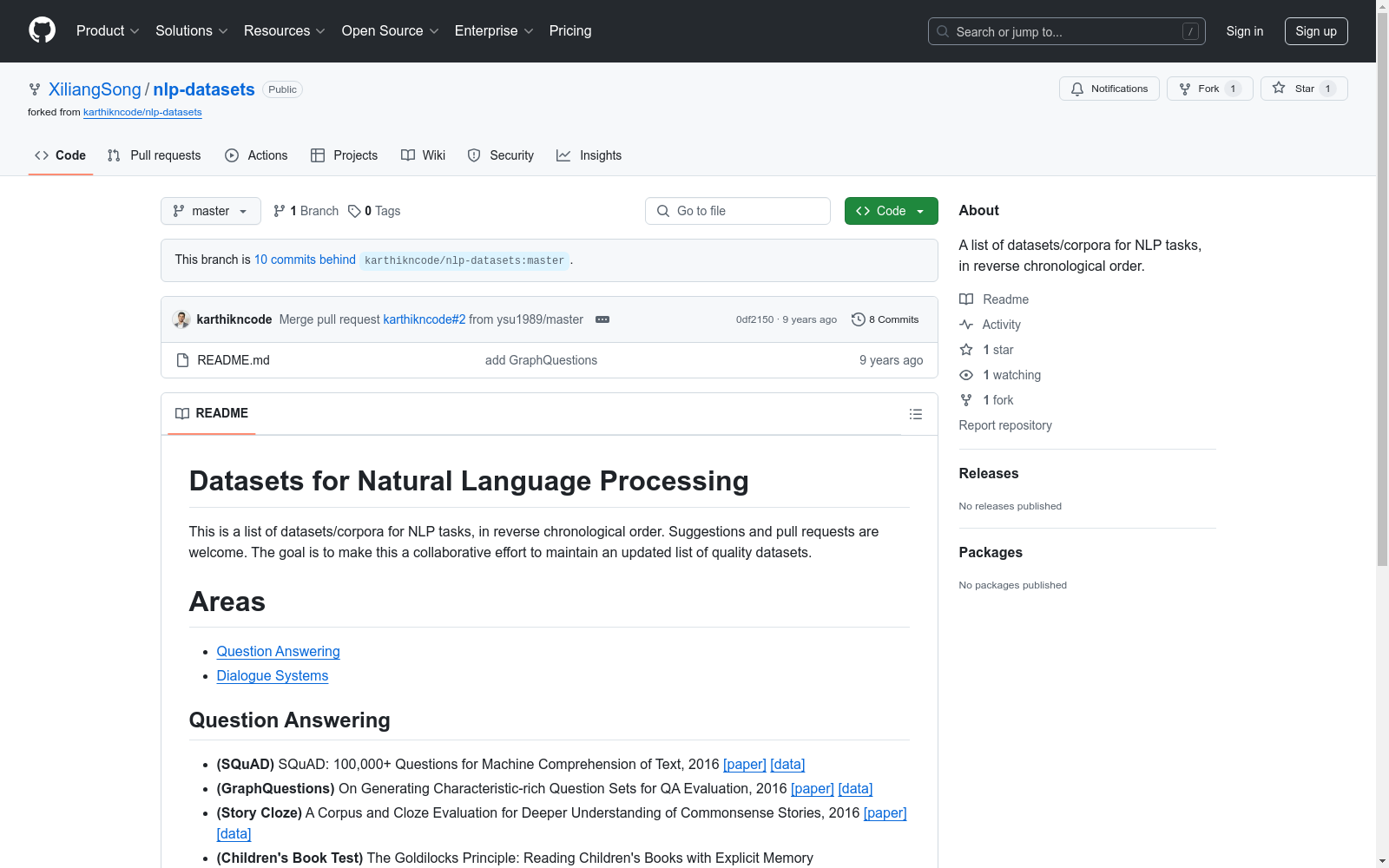Open the nlp-datasets repository link
Screen dimensions: 1389x868
[x=204, y=89]
